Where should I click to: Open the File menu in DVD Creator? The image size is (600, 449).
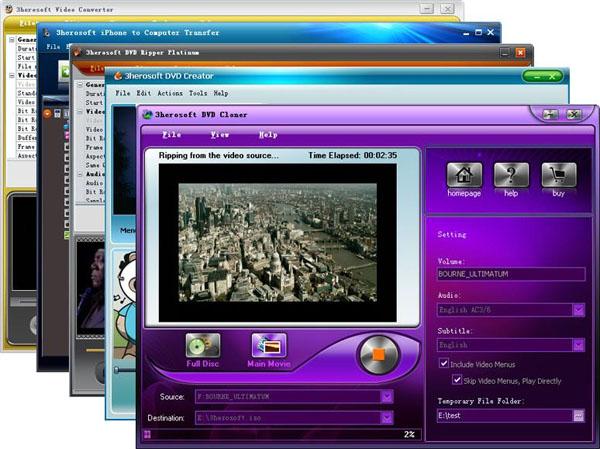pos(123,93)
